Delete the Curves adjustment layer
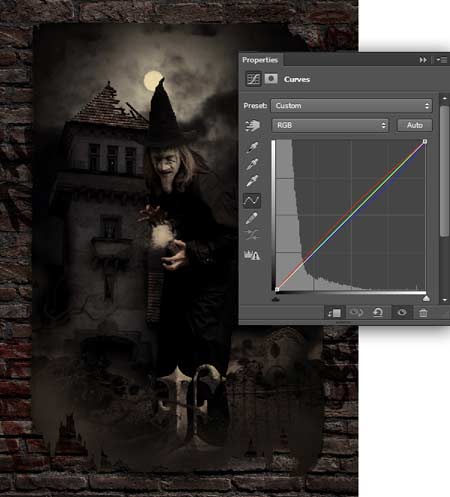Image resolution: width=450 pixels, height=497 pixels. pos(423,313)
